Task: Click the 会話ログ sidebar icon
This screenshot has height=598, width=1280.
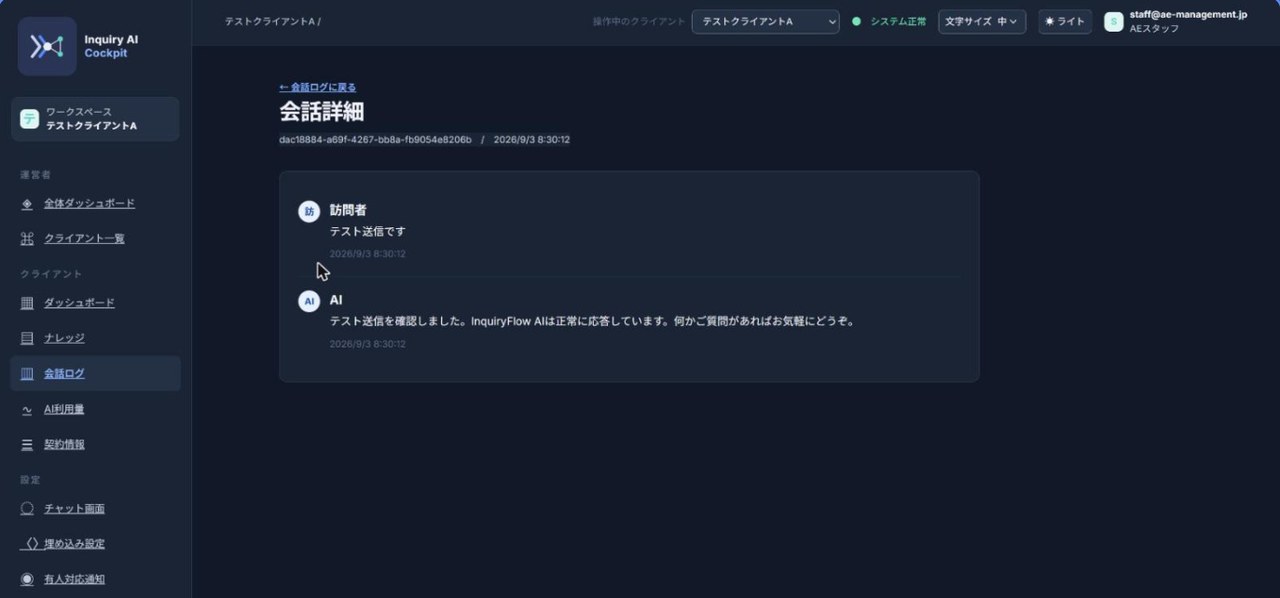Action: 27,374
